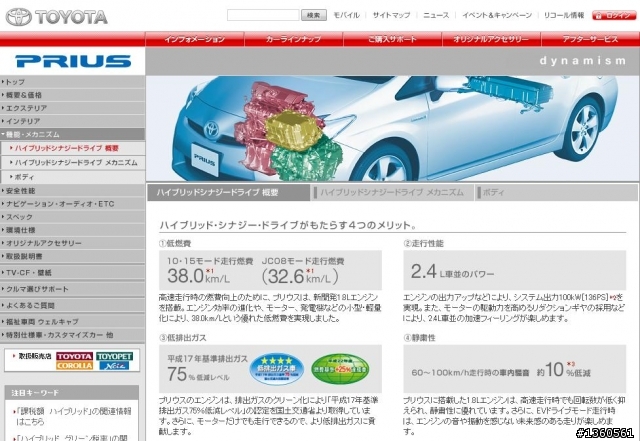Open the TOYOPET dealer logo
This screenshot has height=441, width=640.
click(115, 356)
